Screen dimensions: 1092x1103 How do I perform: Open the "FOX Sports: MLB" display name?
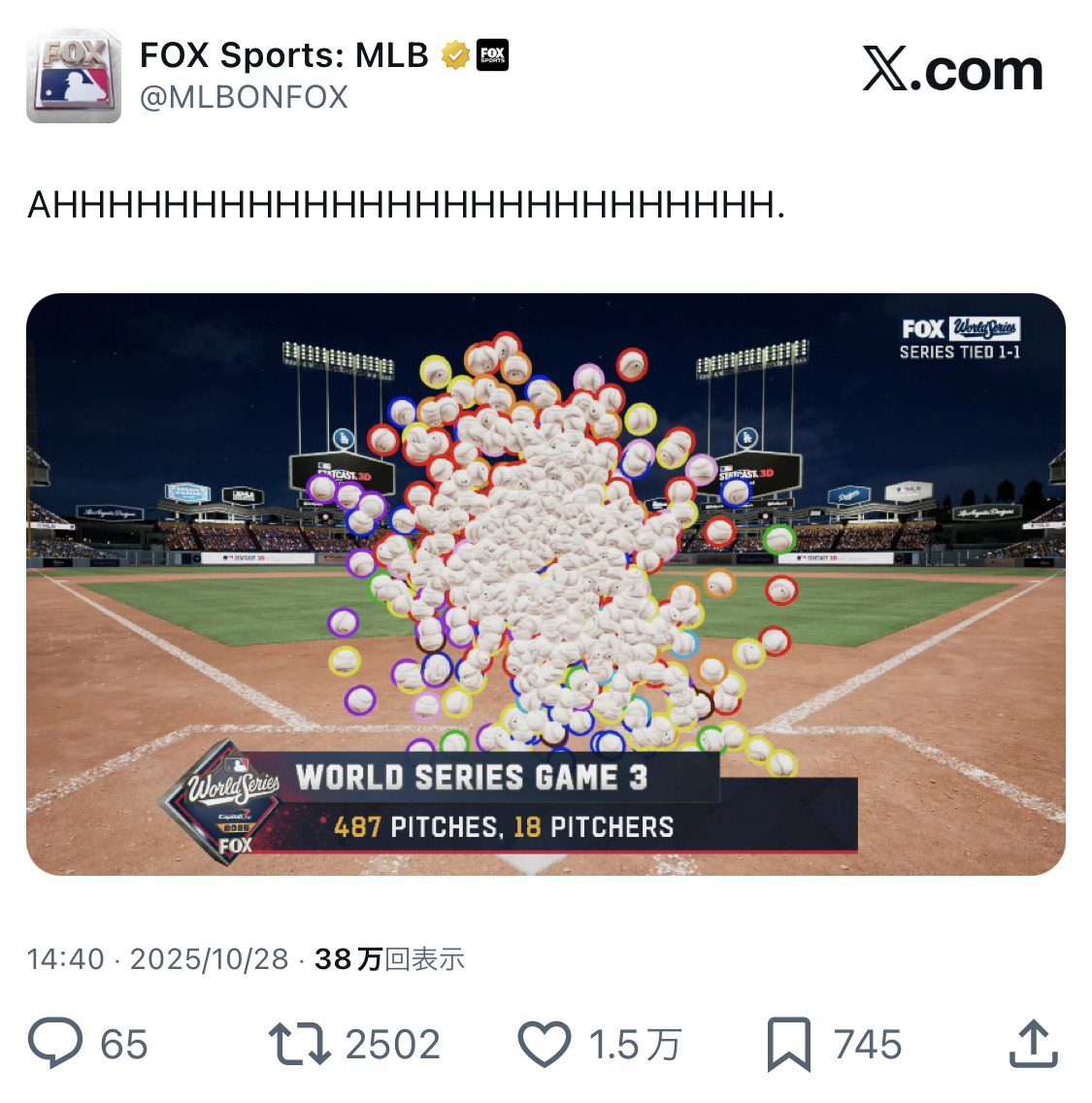click(x=284, y=55)
